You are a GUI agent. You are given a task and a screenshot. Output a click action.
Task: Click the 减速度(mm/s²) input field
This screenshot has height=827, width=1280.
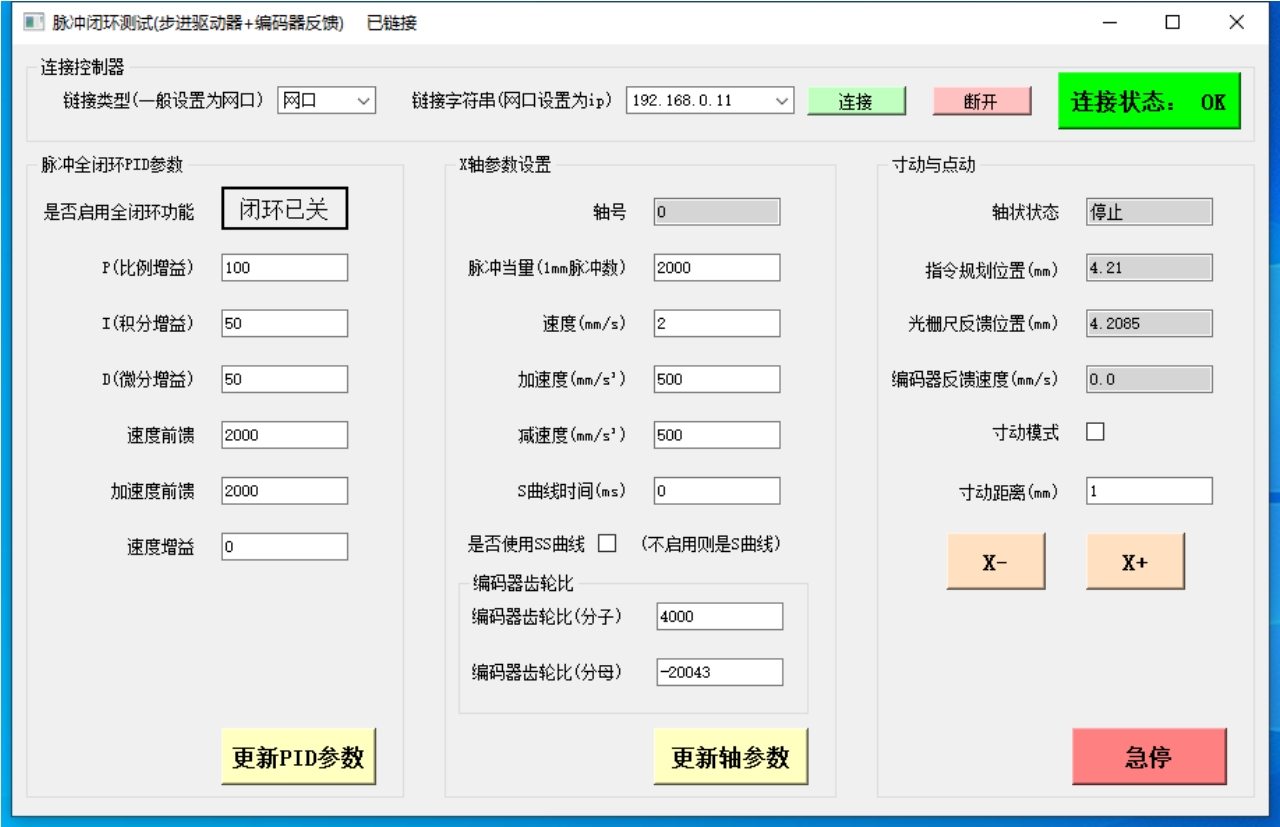click(x=717, y=435)
